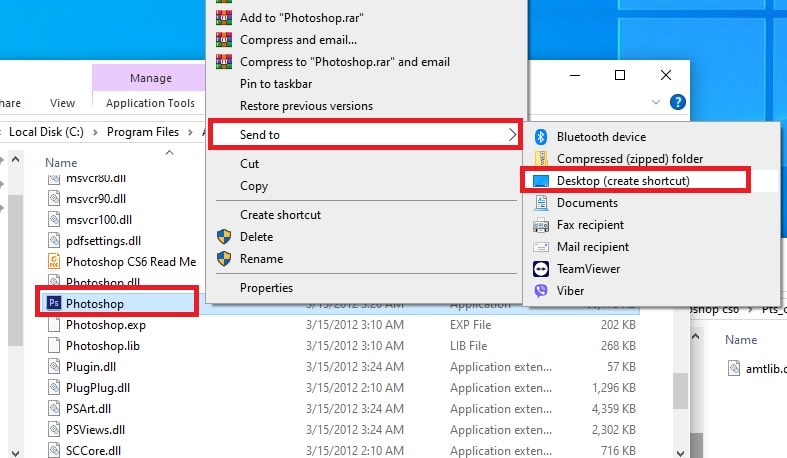The width and height of the screenshot is (787, 458).
Task: Choose Cut from context menu
Action: pos(366,164)
